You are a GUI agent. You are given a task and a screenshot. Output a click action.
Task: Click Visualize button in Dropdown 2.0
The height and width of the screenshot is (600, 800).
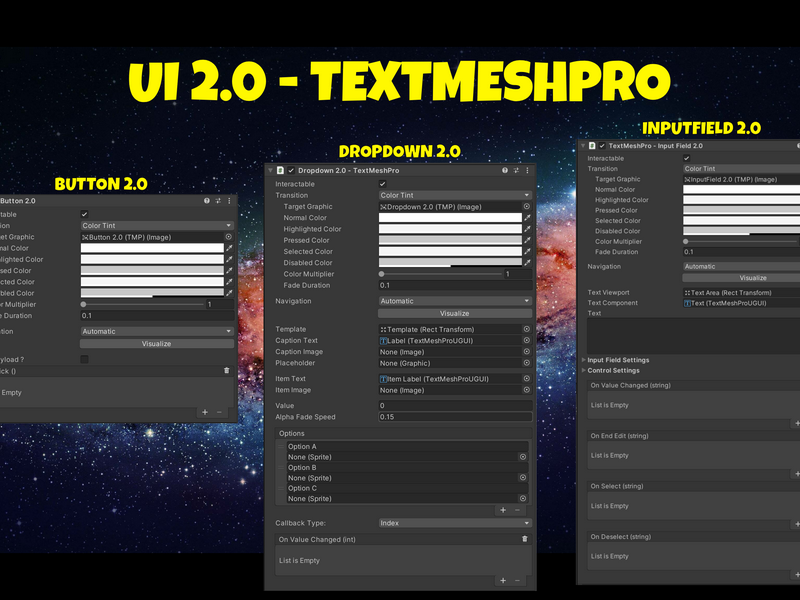tap(455, 313)
